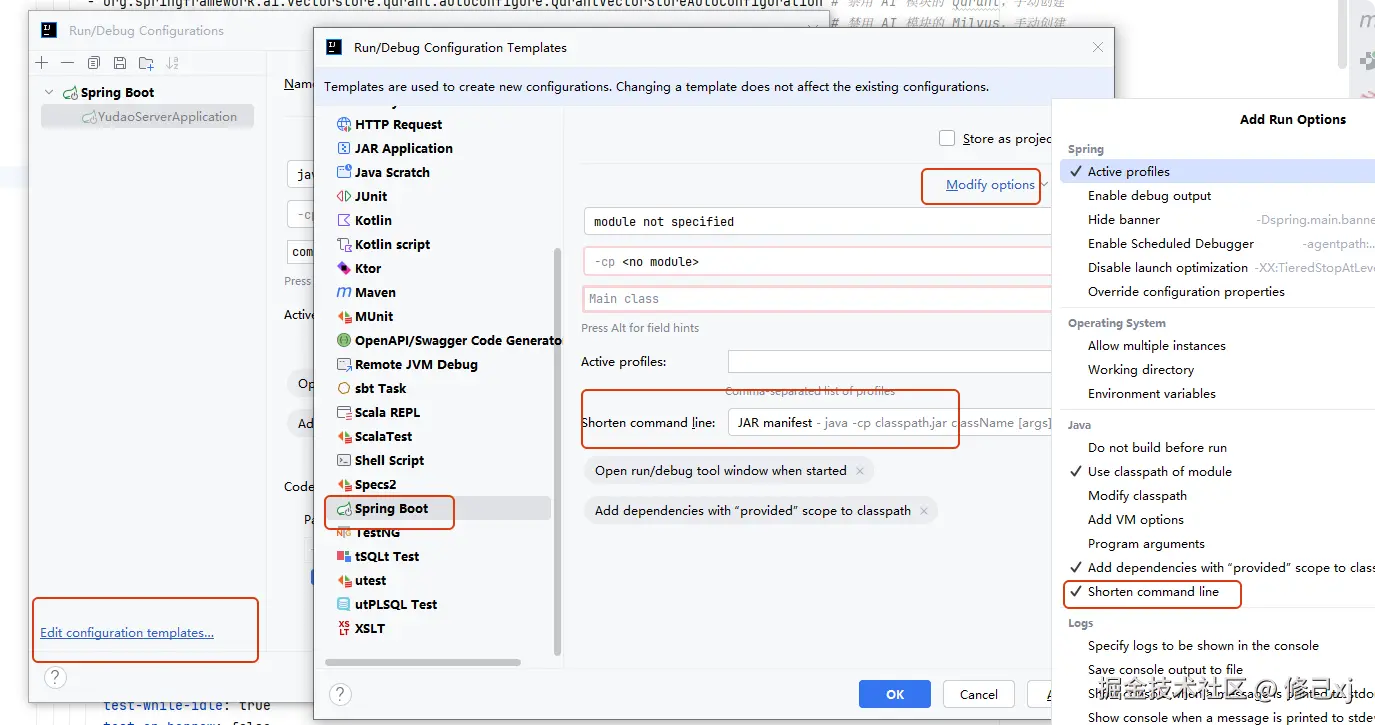Image resolution: width=1375 pixels, height=725 pixels.
Task: Focus the Active profiles text field
Action: coord(890,362)
